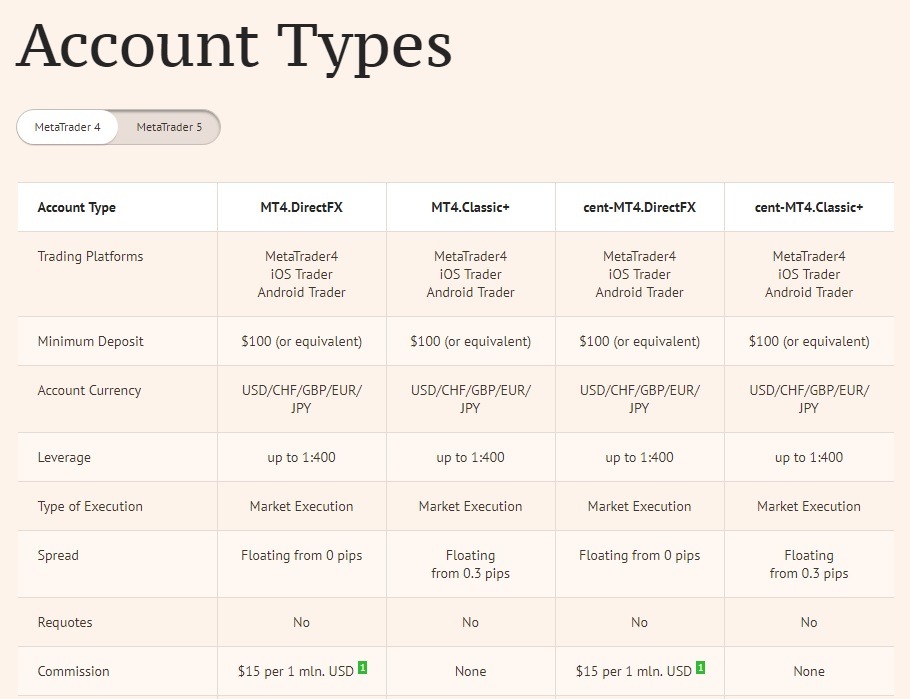This screenshot has height=699, width=910.
Task: Click Commission text for cent-MT4.DirectFX
Action: click(x=634, y=672)
